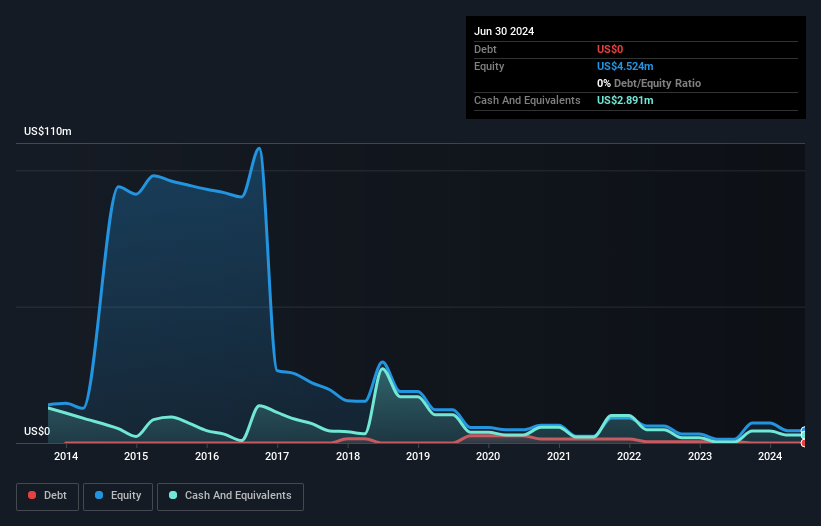Click the blue Equity legend dot
Screen dimensions: 821x526
tap(99, 495)
